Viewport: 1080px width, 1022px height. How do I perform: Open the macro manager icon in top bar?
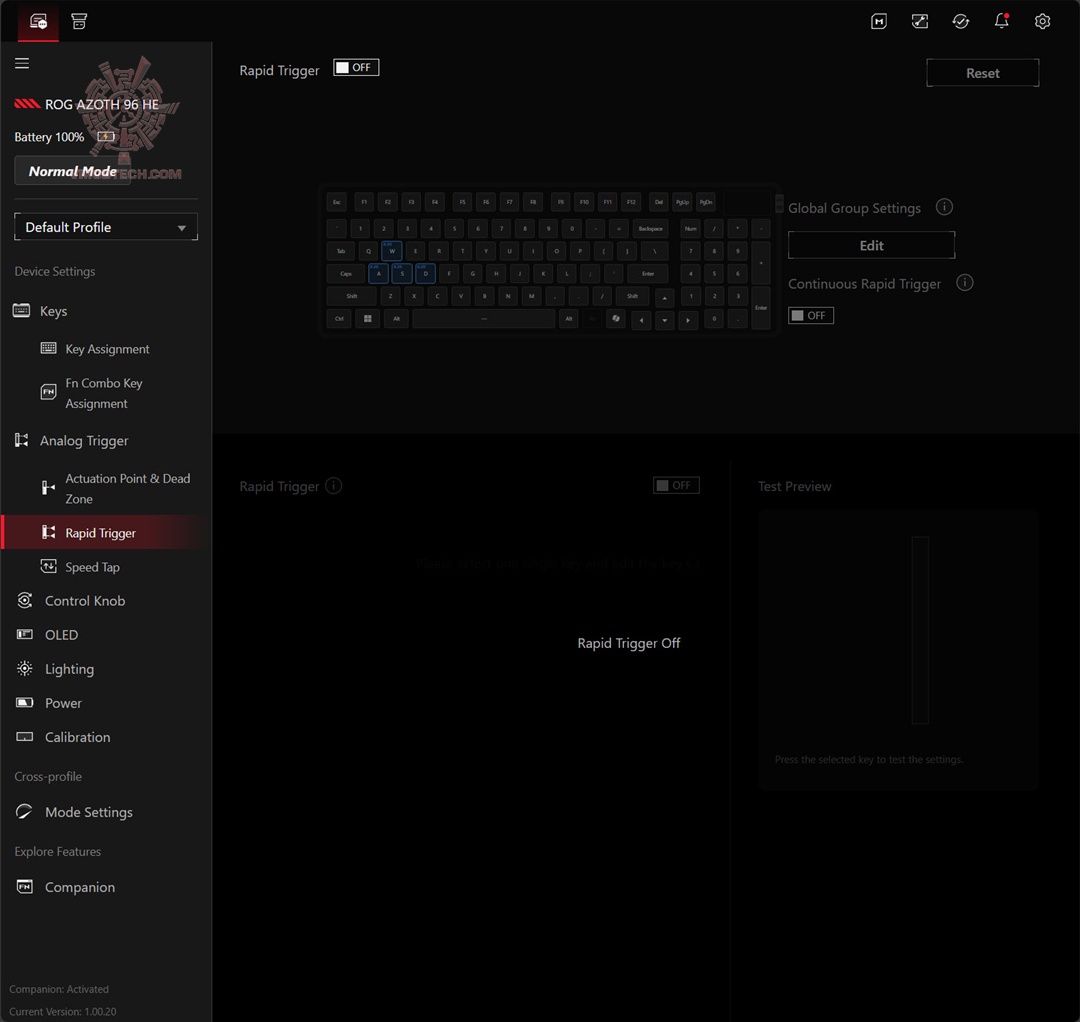click(x=879, y=21)
